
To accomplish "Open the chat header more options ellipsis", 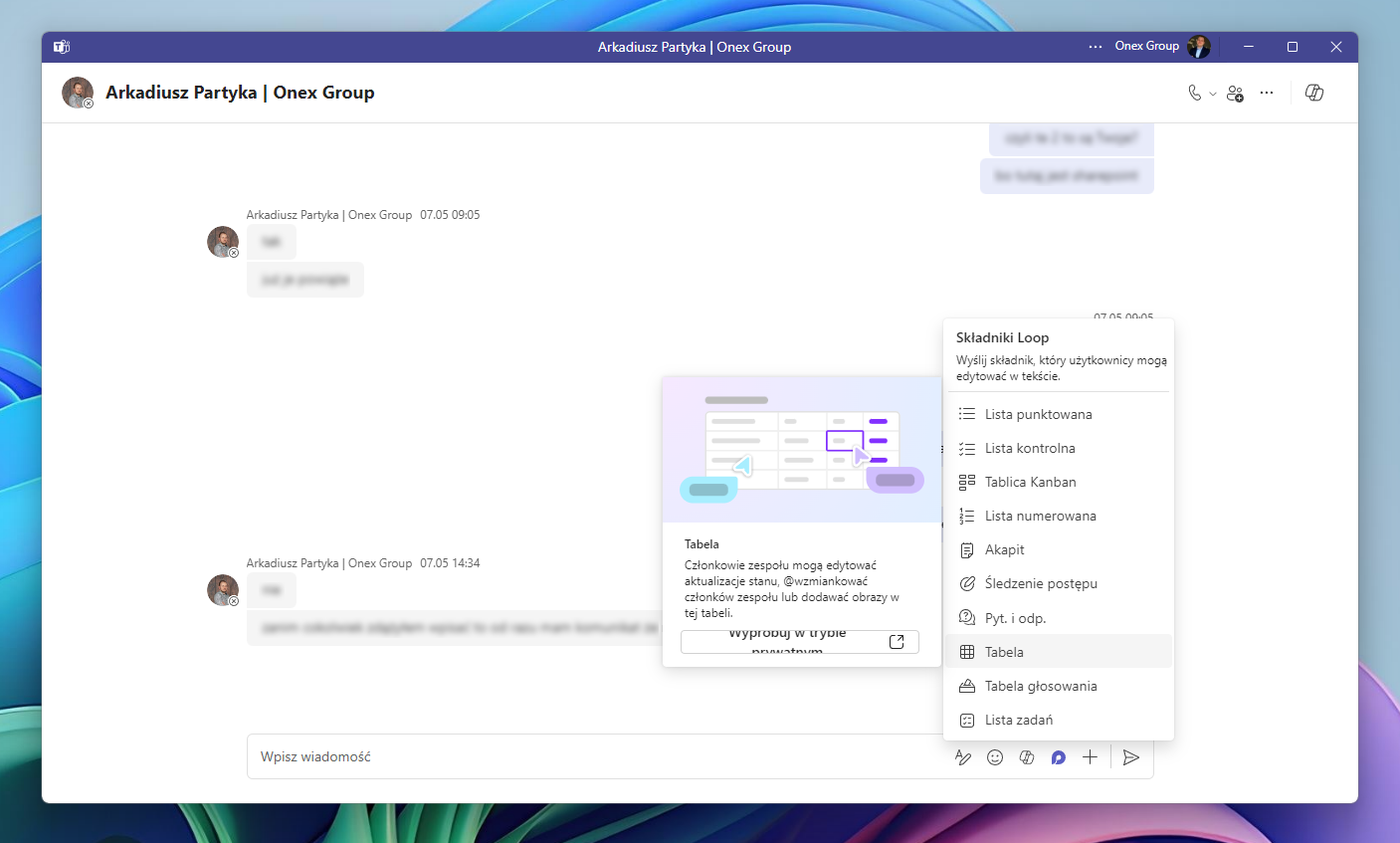I will 1267,93.
